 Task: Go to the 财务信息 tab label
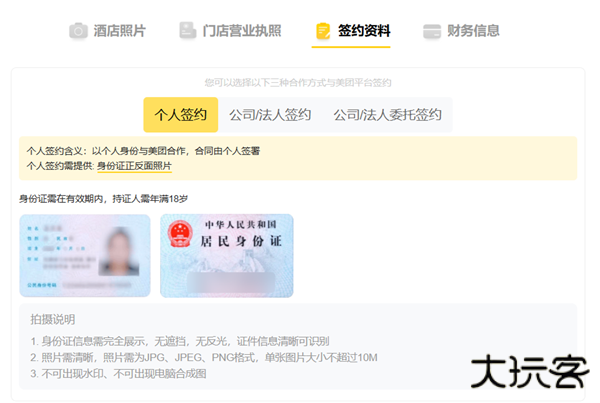coord(473,31)
